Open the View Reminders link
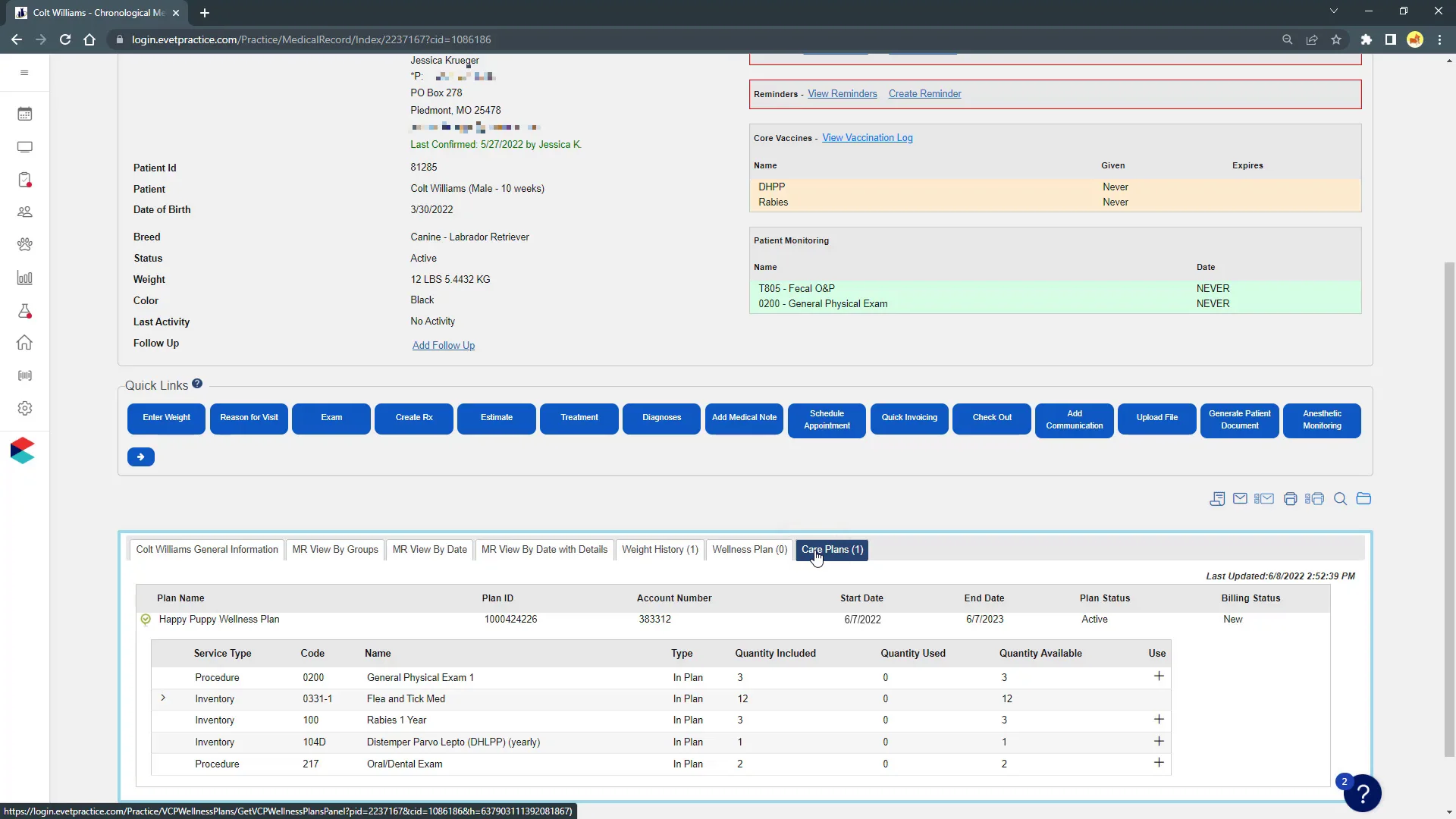The width and height of the screenshot is (1456, 819). pyautogui.click(x=843, y=94)
